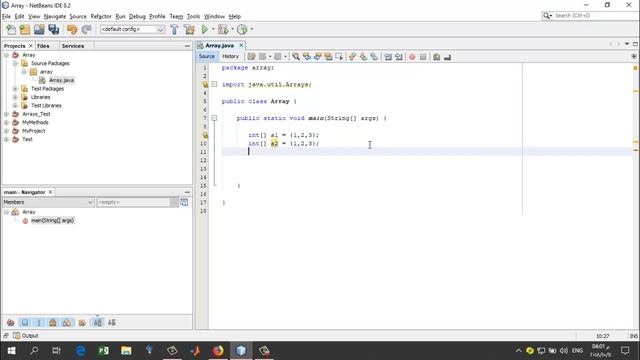The height and width of the screenshot is (360, 640).
Task: Click the New Project toolbar icon
Action: (25, 29)
